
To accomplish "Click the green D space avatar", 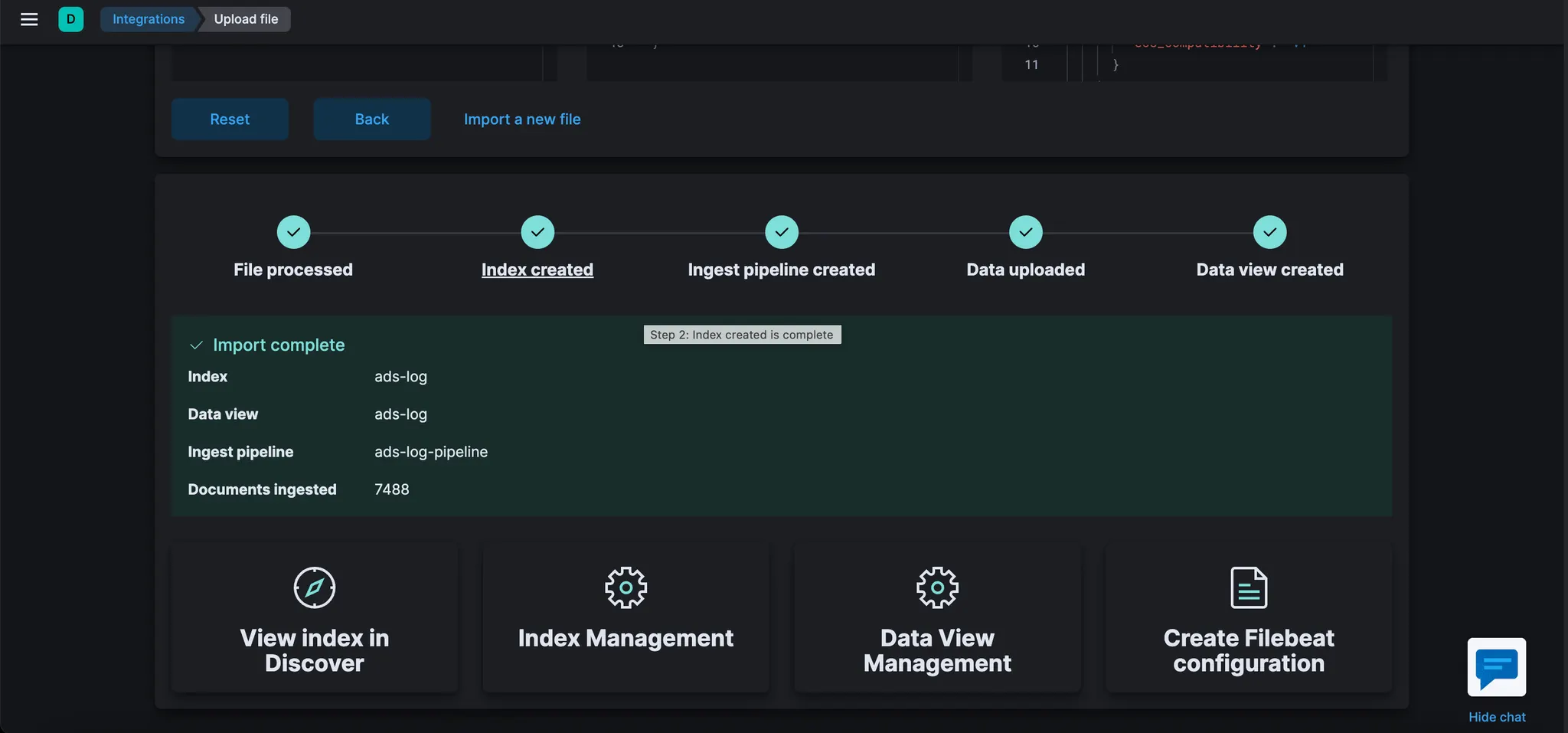I will [70, 19].
